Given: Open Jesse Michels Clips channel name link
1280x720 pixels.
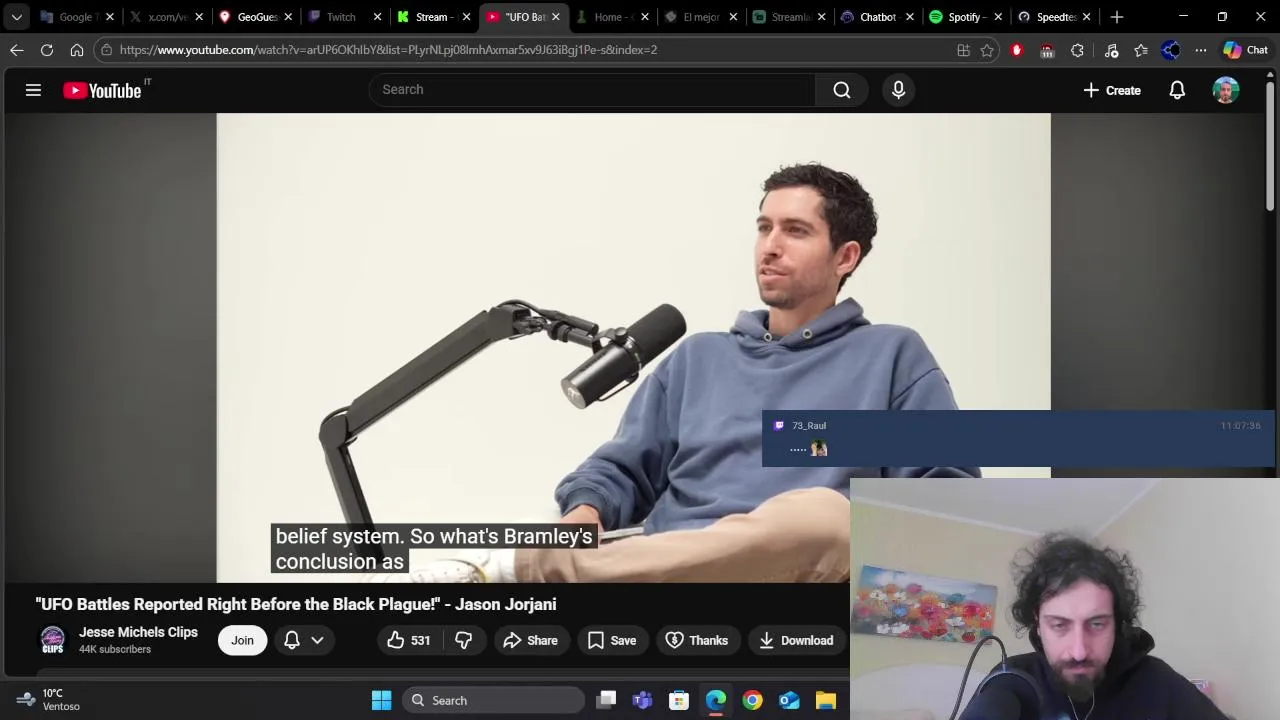Looking at the screenshot, I should [x=138, y=632].
